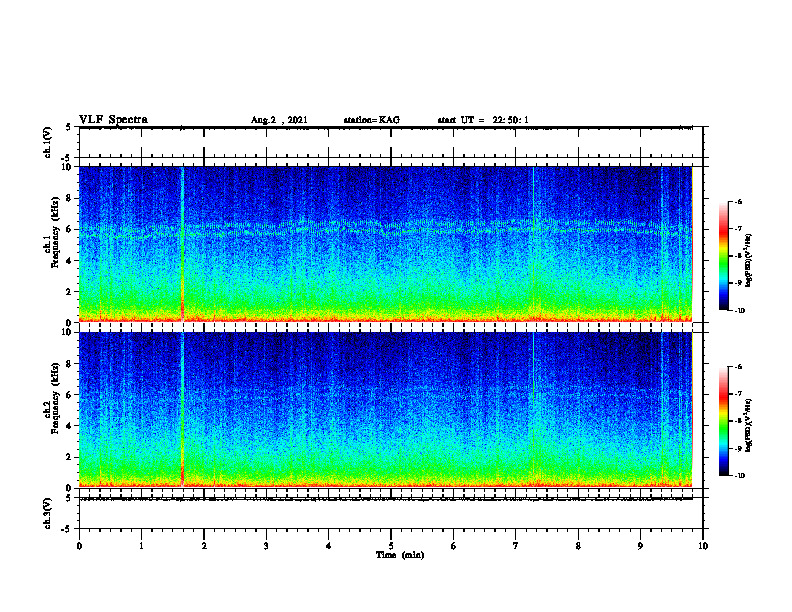Click the "Time (min)" x-axis label
The height and width of the screenshot is (612, 792).
point(400,555)
